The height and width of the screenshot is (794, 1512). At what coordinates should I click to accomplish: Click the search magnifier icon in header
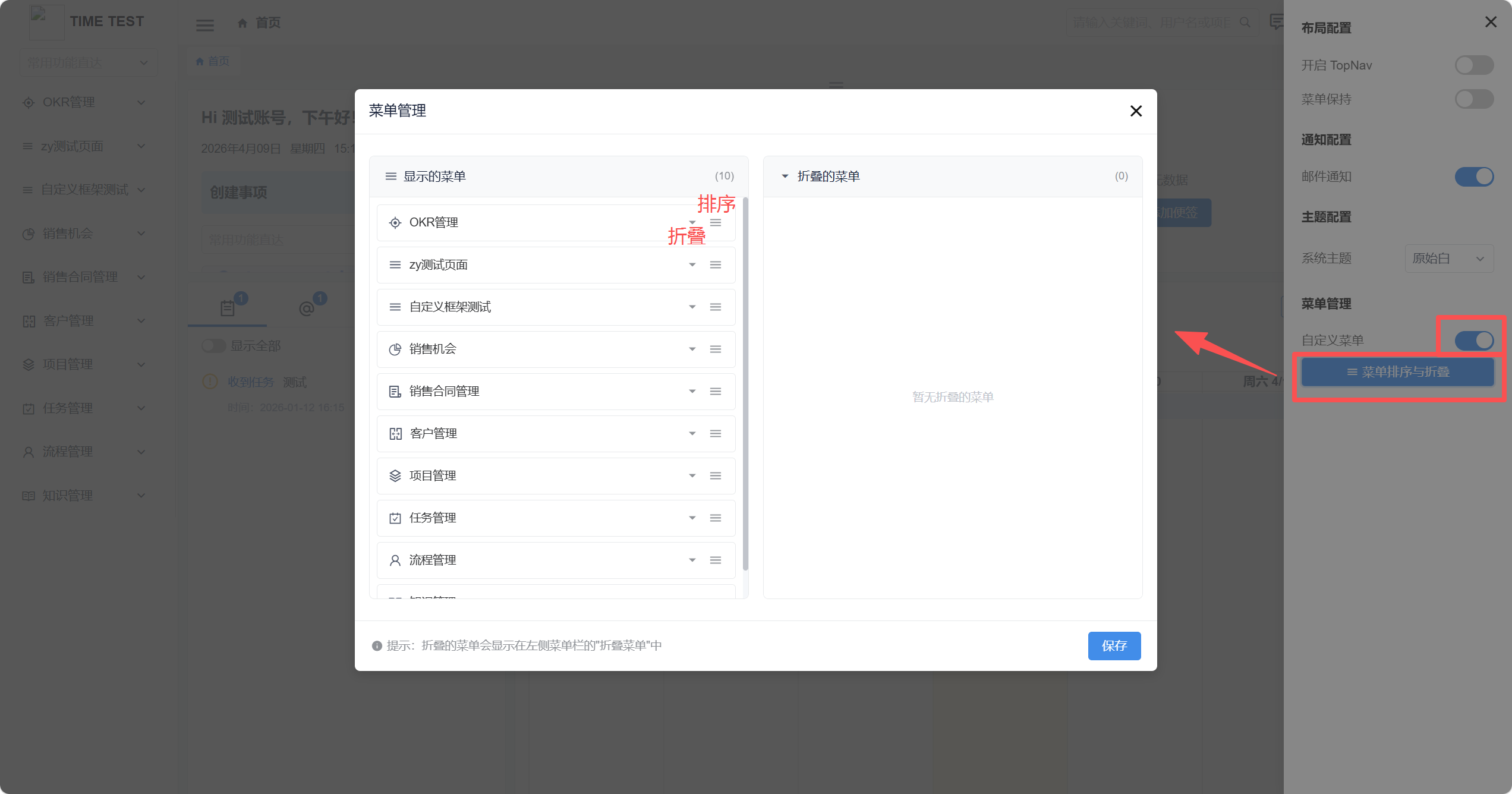click(x=1245, y=23)
